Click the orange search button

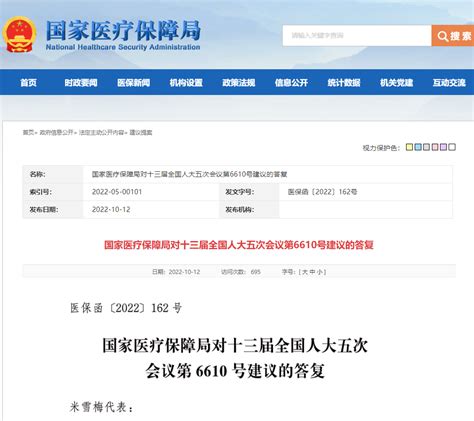coord(453,36)
